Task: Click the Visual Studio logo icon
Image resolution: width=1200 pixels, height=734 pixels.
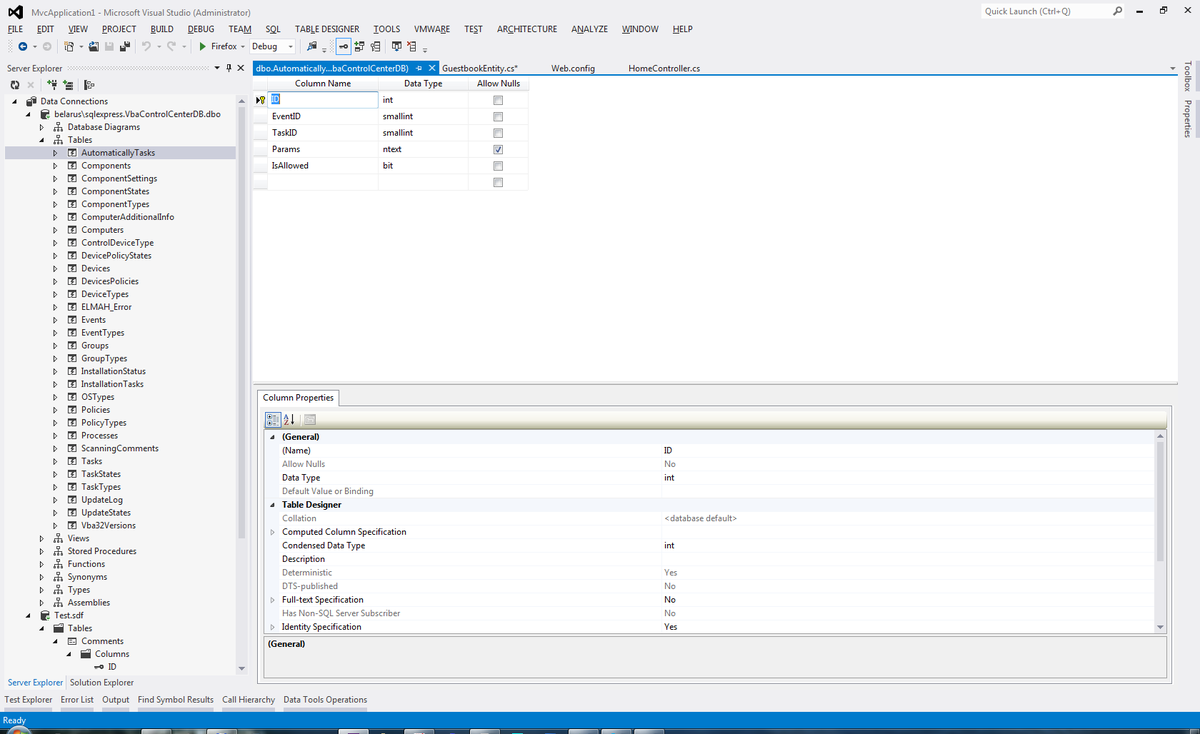Action: click(x=15, y=12)
